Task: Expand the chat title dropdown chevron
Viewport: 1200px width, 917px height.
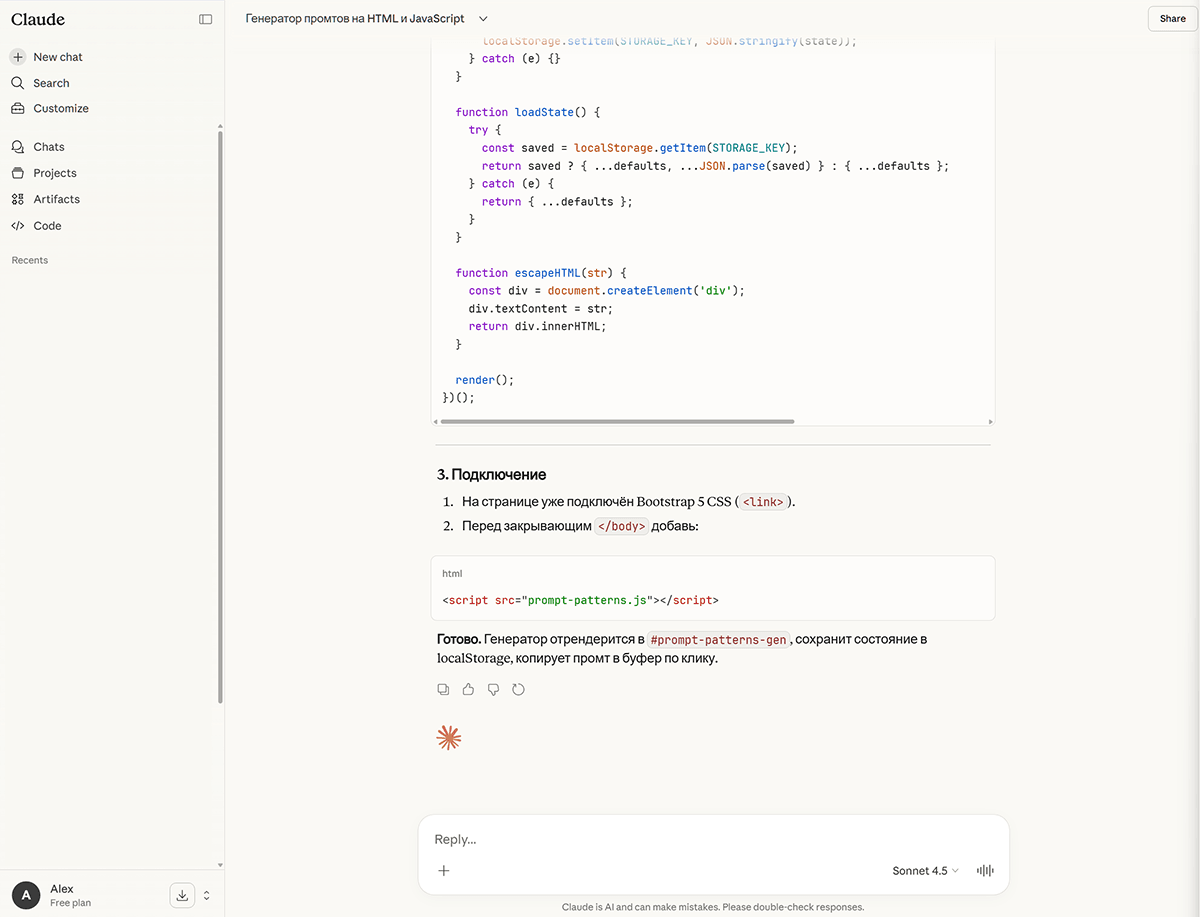Action: [x=484, y=19]
